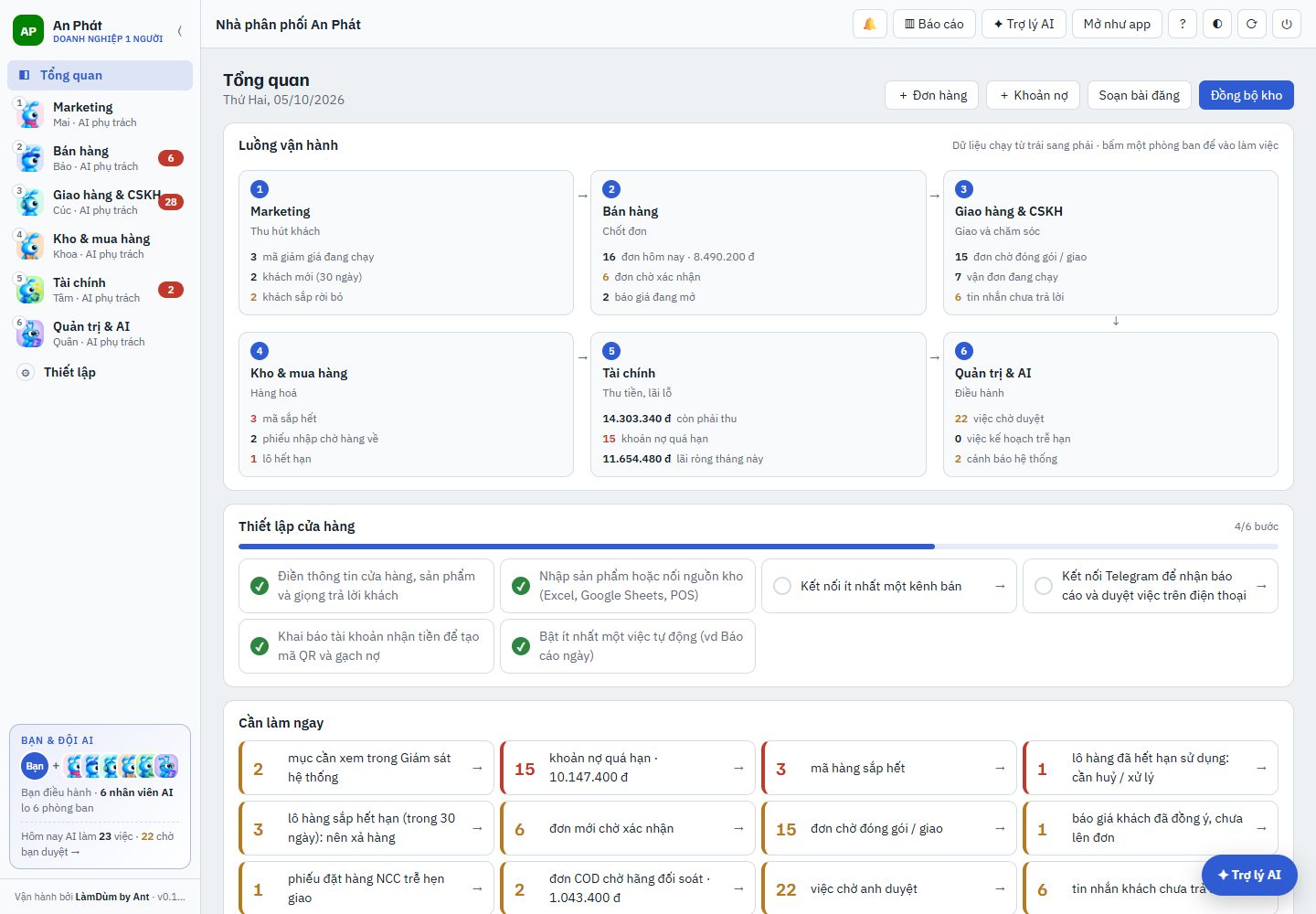
Task: Click the Tài chính mascot avatar
Action: [x=30, y=290]
